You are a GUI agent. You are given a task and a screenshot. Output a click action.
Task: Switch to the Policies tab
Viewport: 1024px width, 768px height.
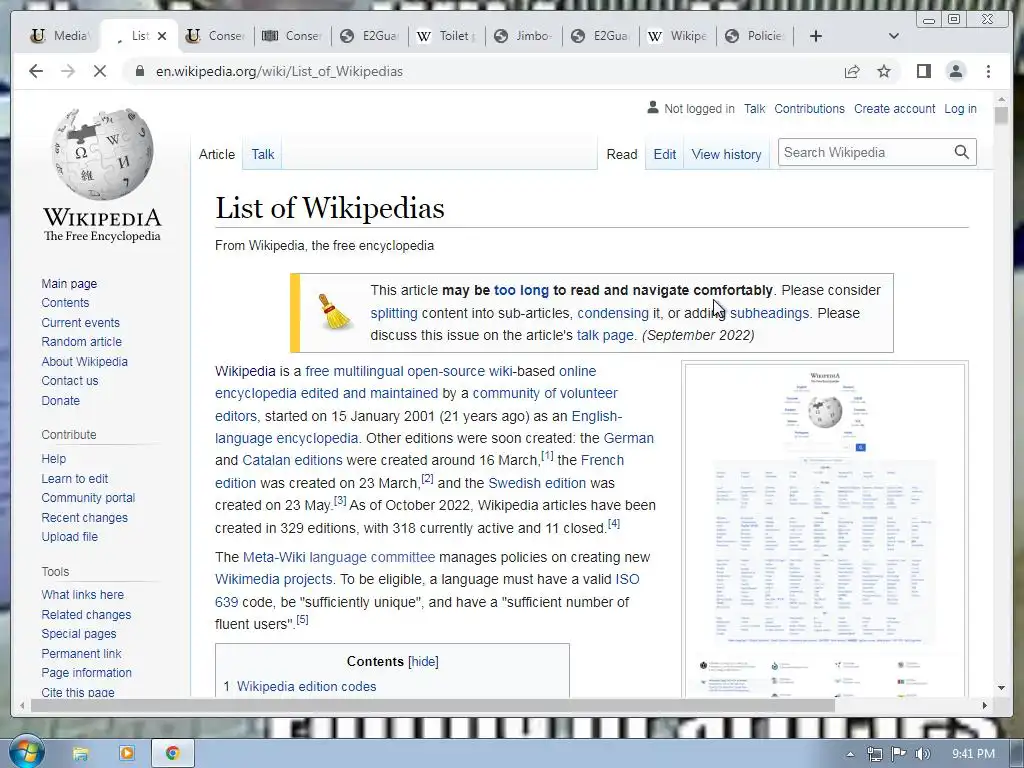tap(755, 36)
